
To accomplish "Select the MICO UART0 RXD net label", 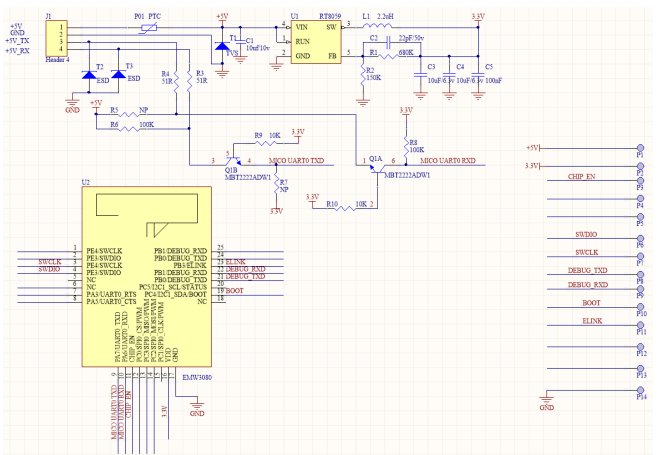I will click(x=447, y=160).
